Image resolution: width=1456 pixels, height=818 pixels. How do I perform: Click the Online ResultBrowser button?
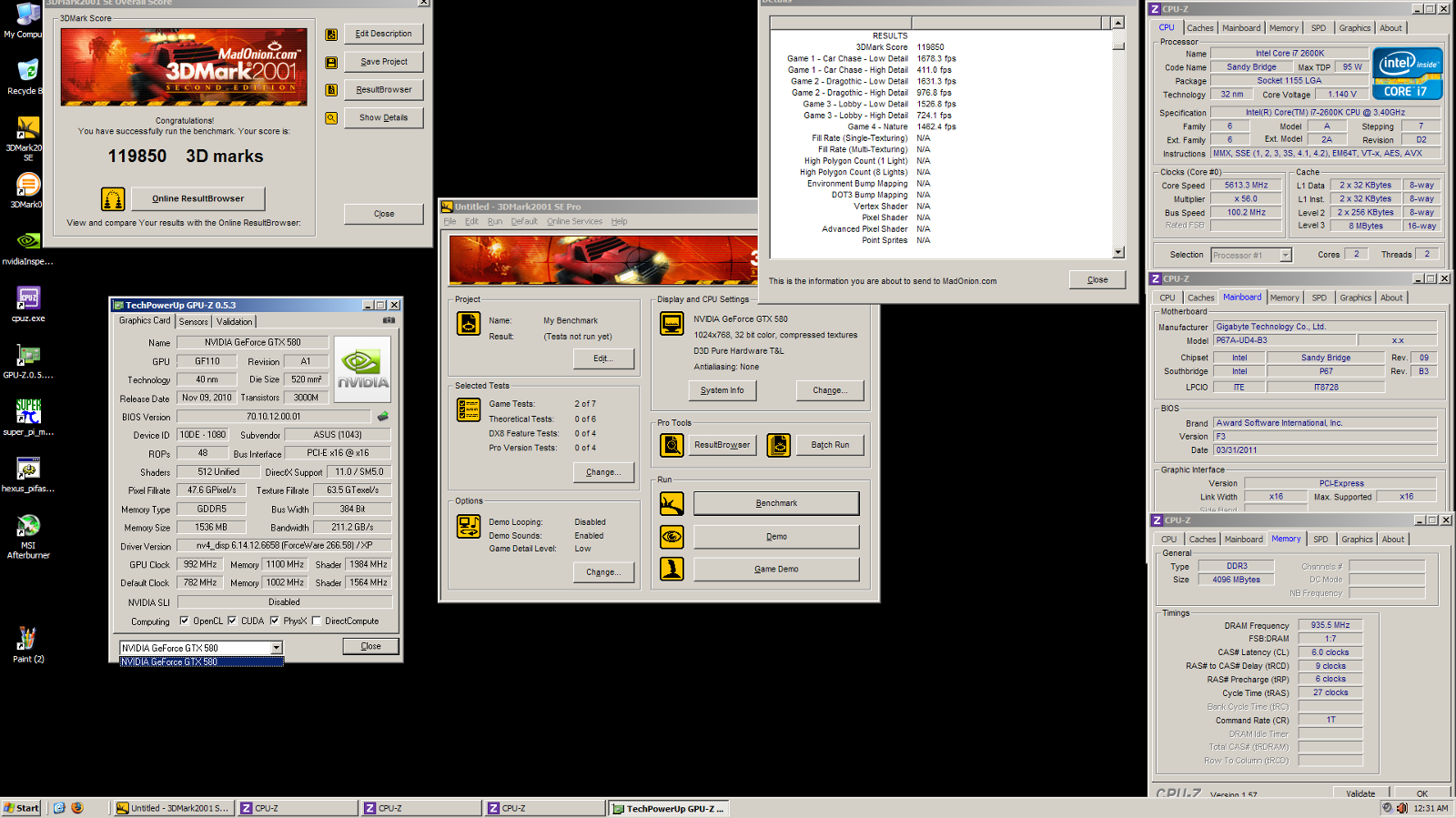pyautogui.click(x=197, y=198)
